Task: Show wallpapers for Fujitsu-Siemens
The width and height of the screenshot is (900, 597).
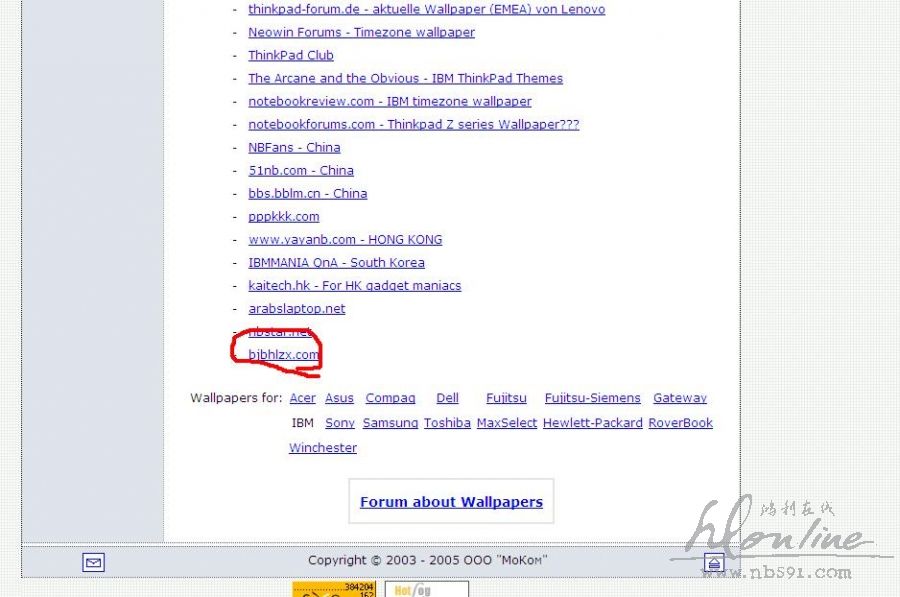Action: [592, 398]
